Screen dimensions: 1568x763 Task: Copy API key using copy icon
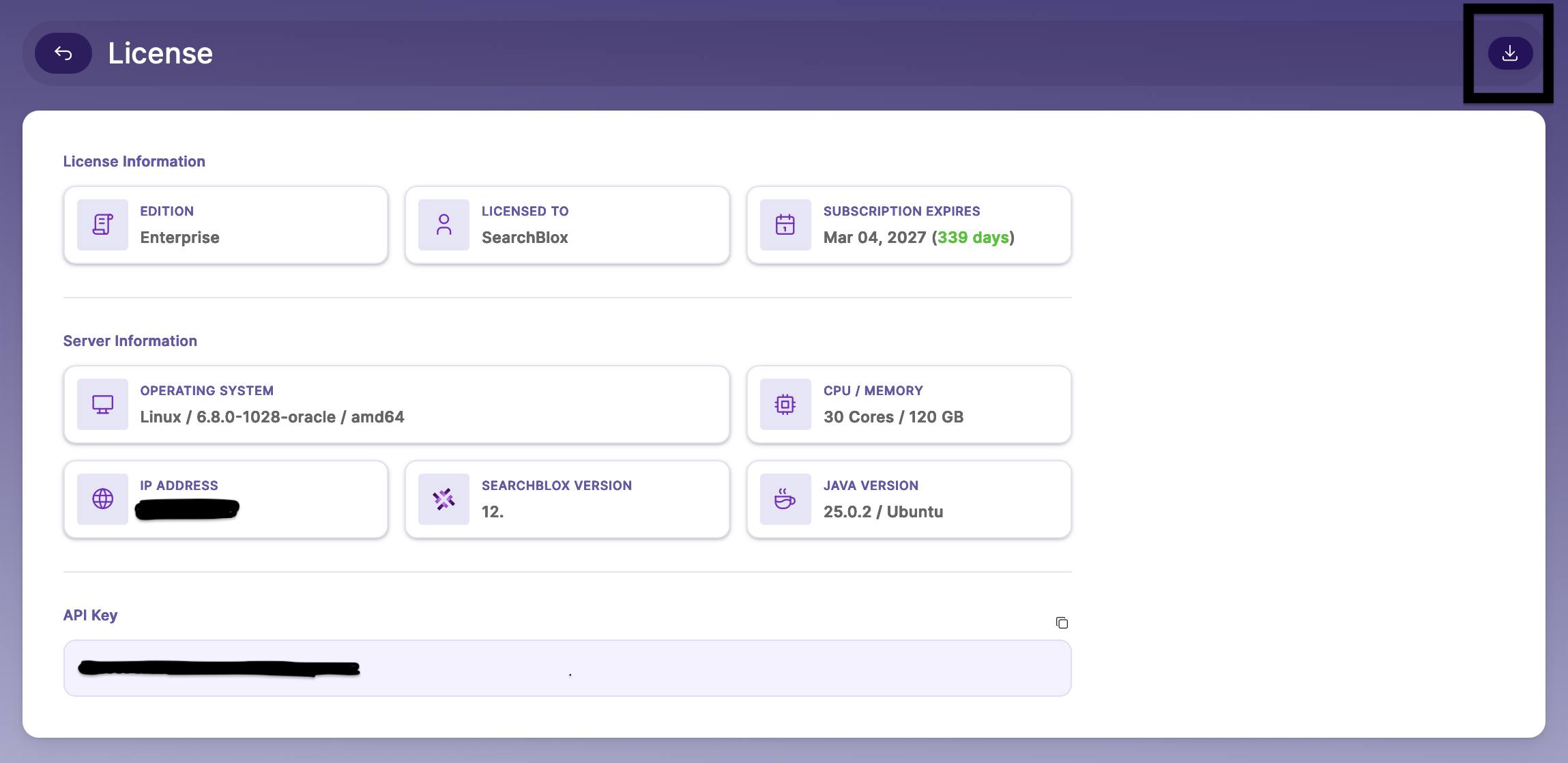pos(1061,622)
